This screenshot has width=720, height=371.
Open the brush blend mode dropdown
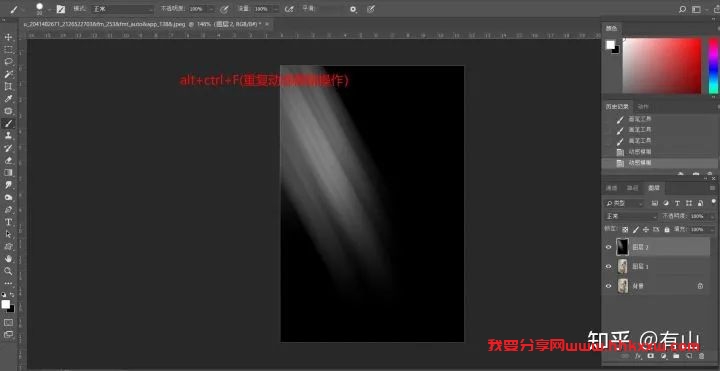[122, 9]
